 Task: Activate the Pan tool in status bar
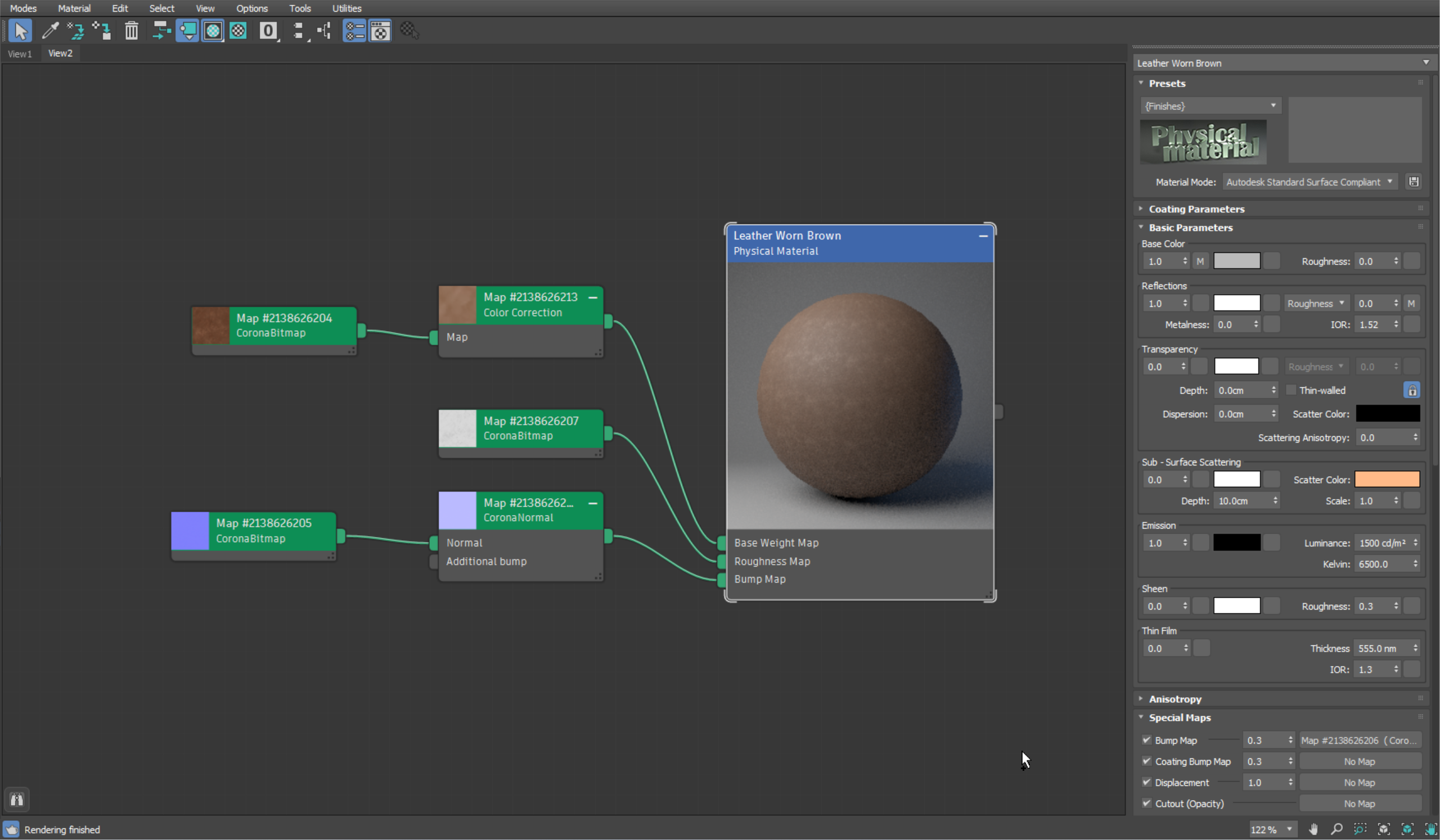[x=1313, y=829]
